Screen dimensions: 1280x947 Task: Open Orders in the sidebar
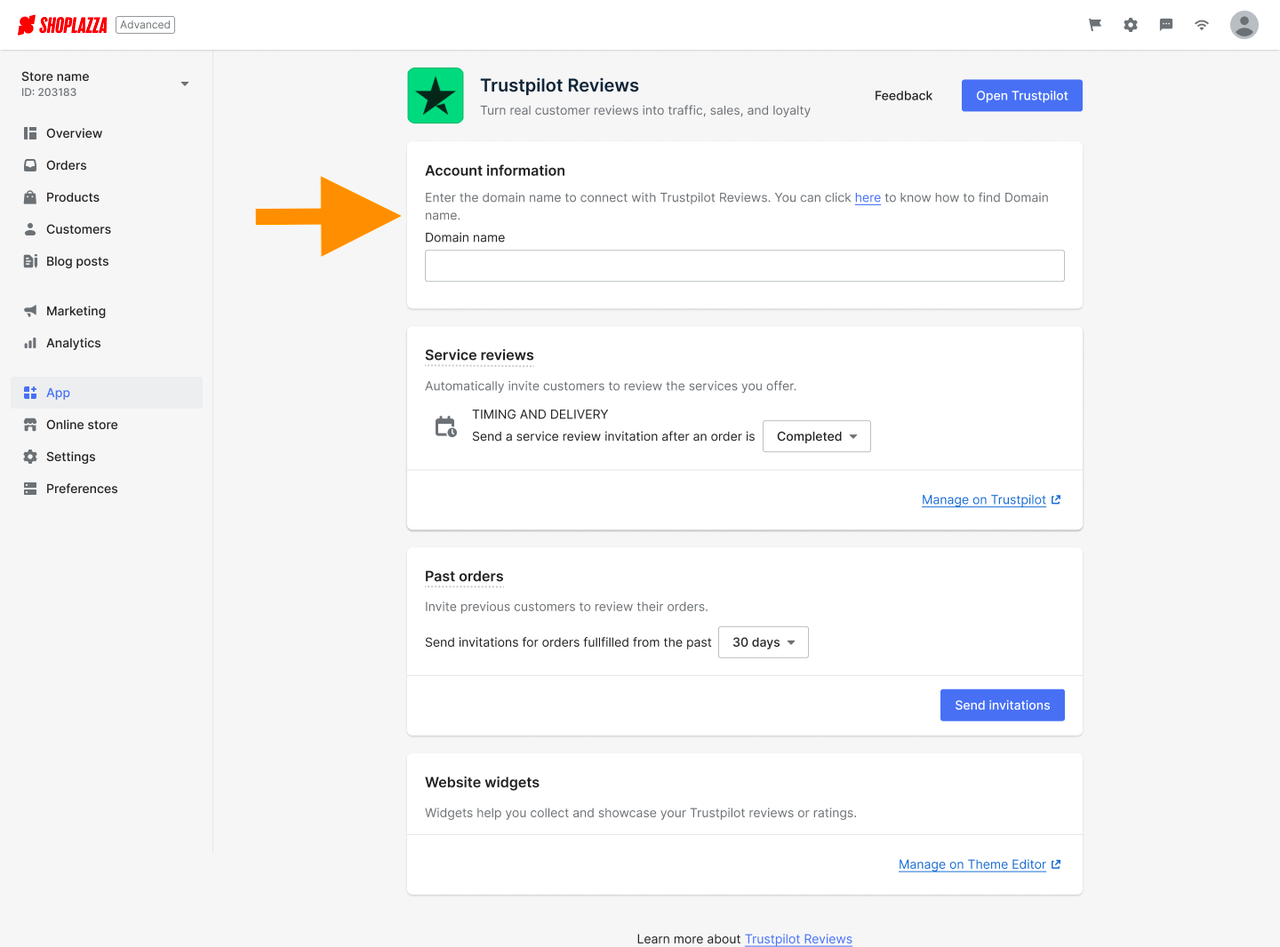[107, 165]
